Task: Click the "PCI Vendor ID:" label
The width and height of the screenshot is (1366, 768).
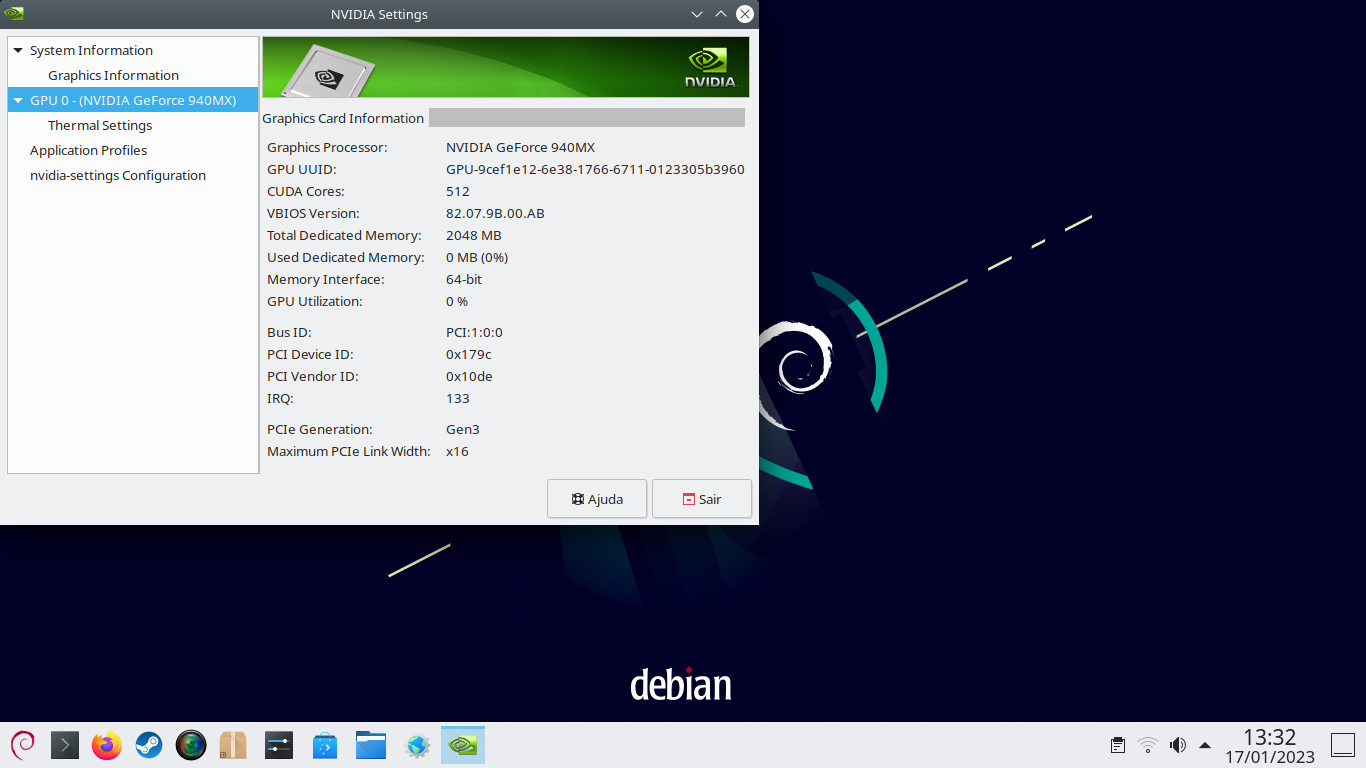Action: click(x=313, y=376)
